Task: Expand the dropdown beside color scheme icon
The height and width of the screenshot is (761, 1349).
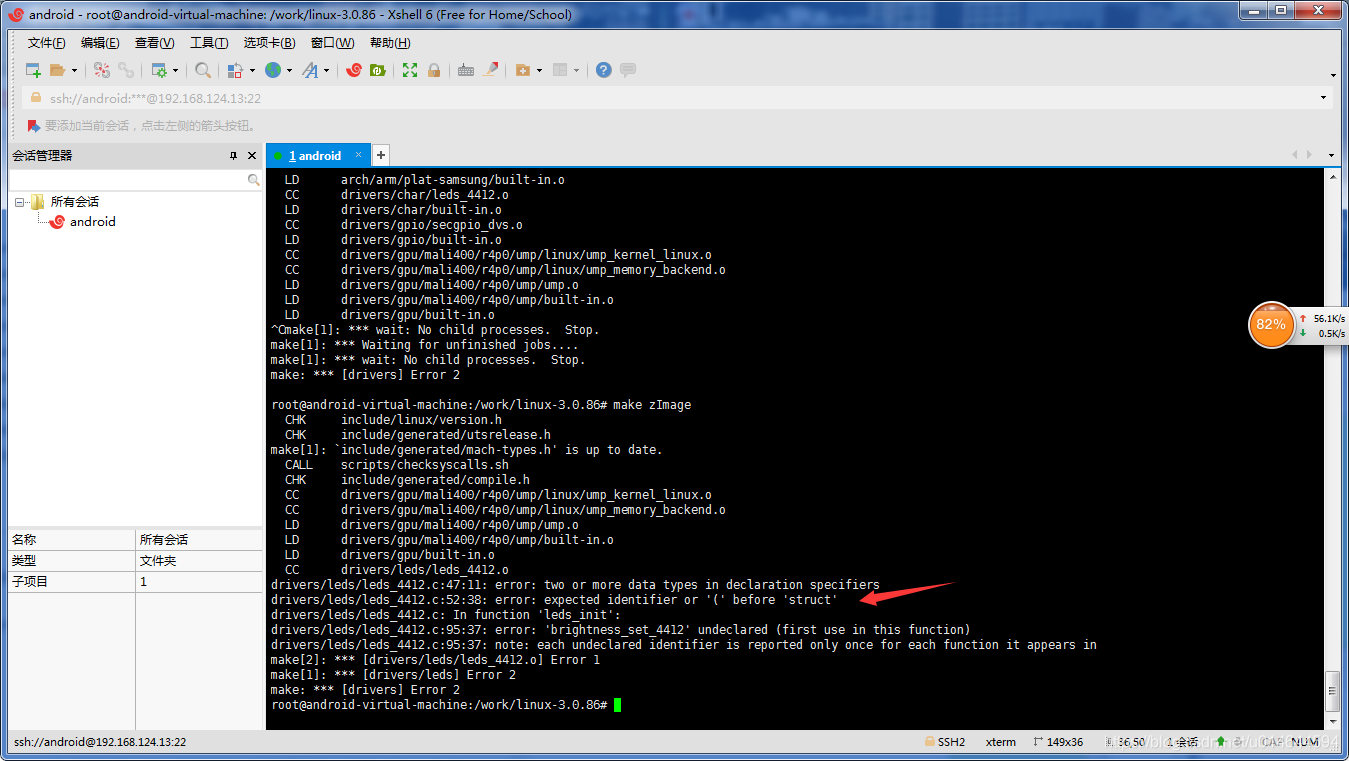Action: [x=252, y=70]
